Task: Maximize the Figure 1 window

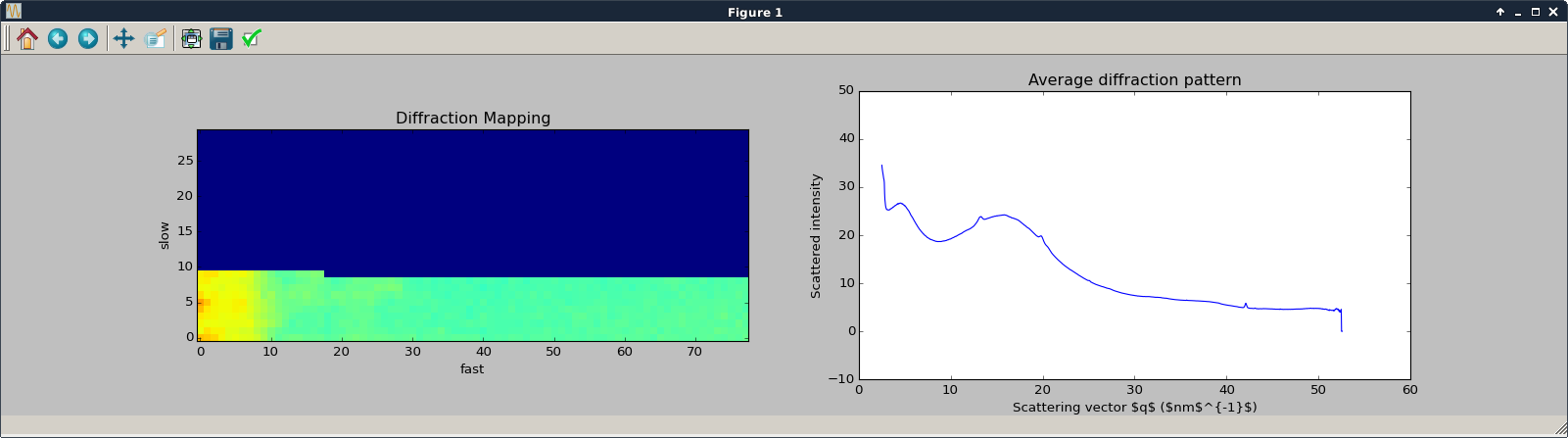Action: point(1536,12)
